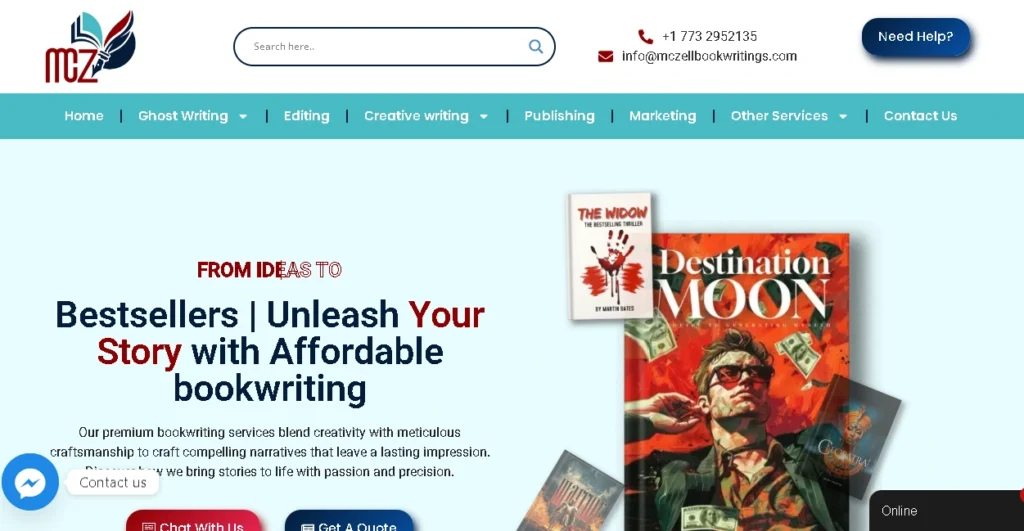The width and height of the screenshot is (1024, 531).
Task: Open the Home menu item
Action: 84,116
